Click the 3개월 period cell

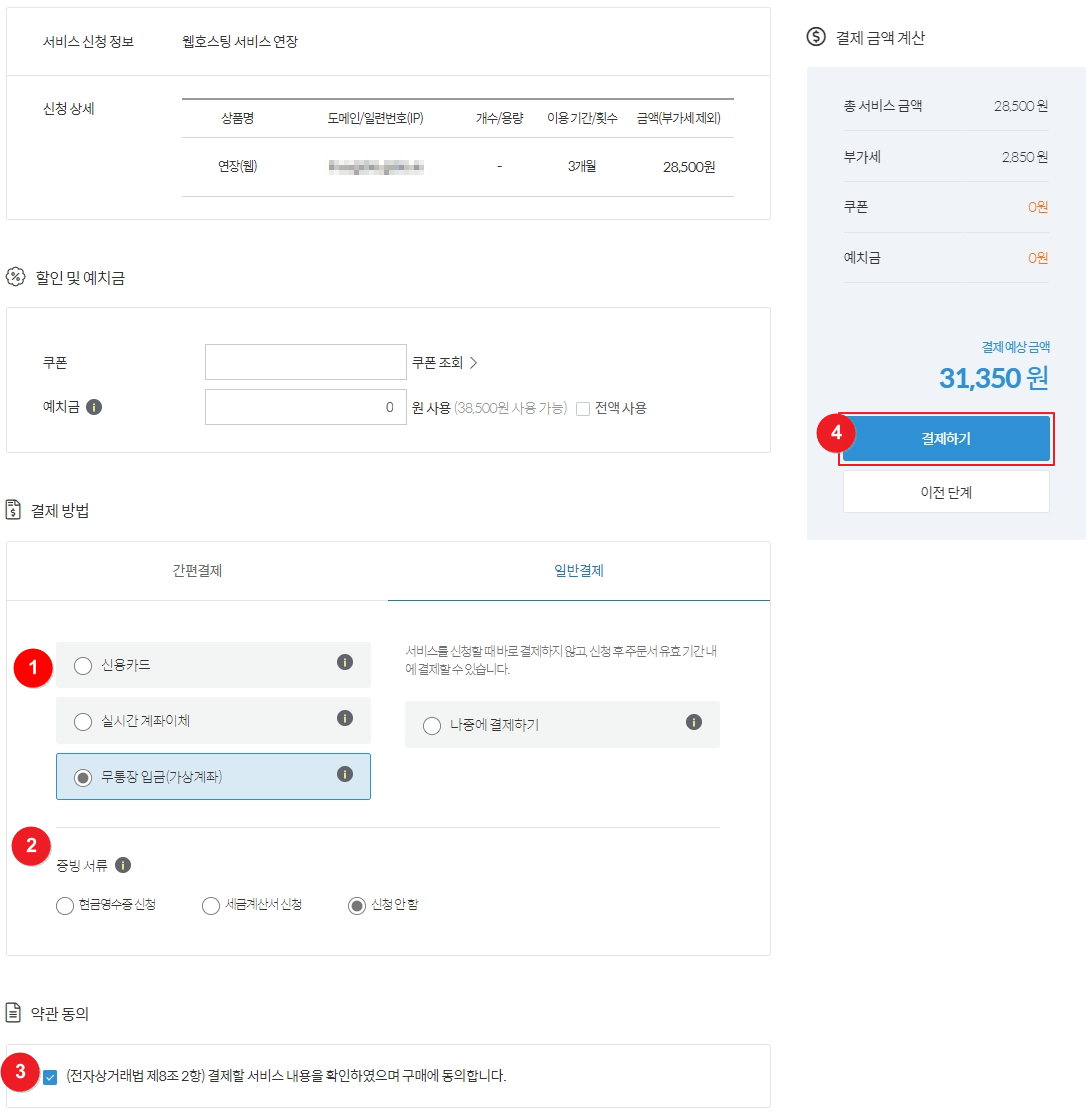pos(581,166)
